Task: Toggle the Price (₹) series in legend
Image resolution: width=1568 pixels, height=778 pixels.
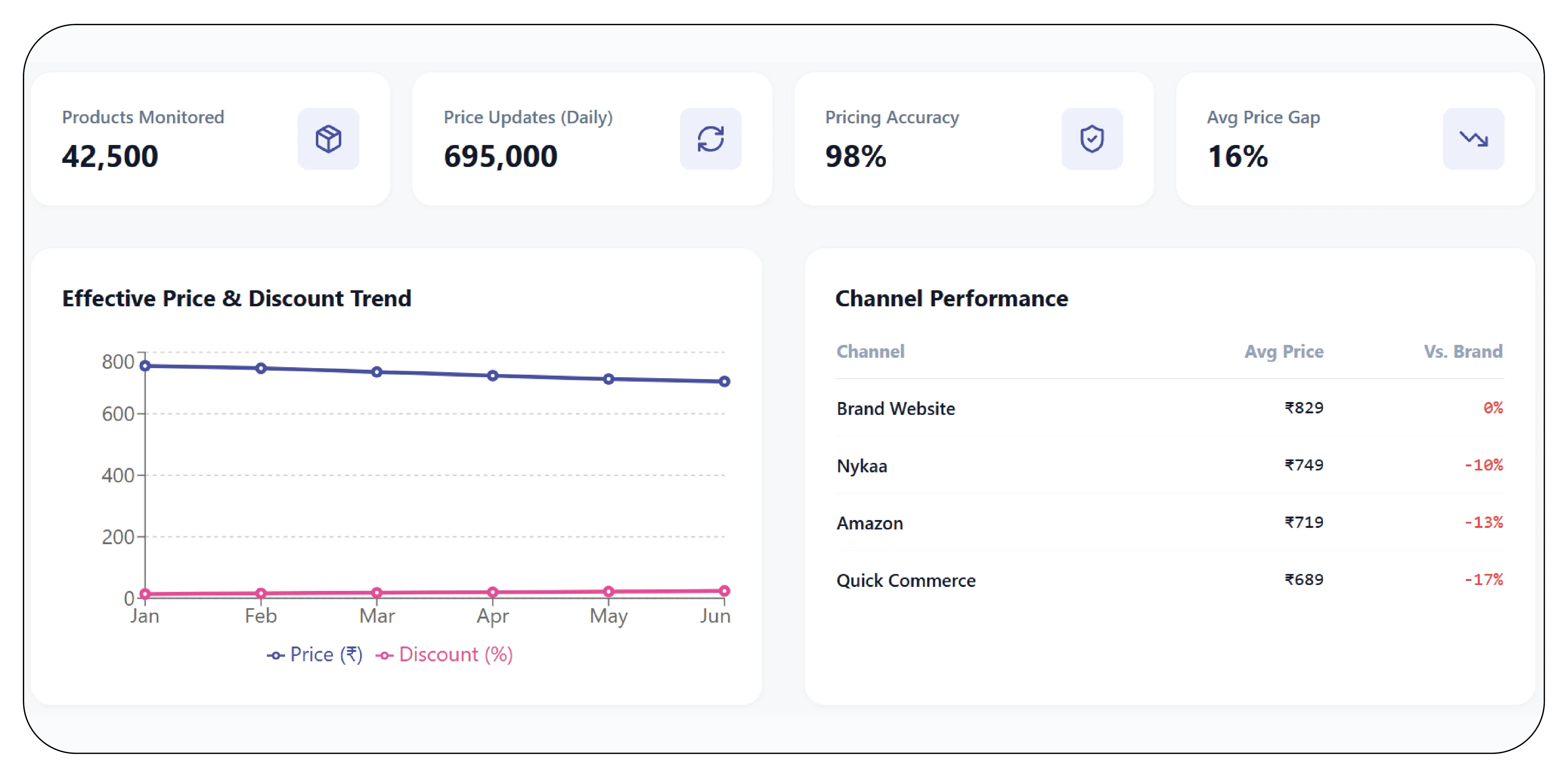Action: pos(315,655)
